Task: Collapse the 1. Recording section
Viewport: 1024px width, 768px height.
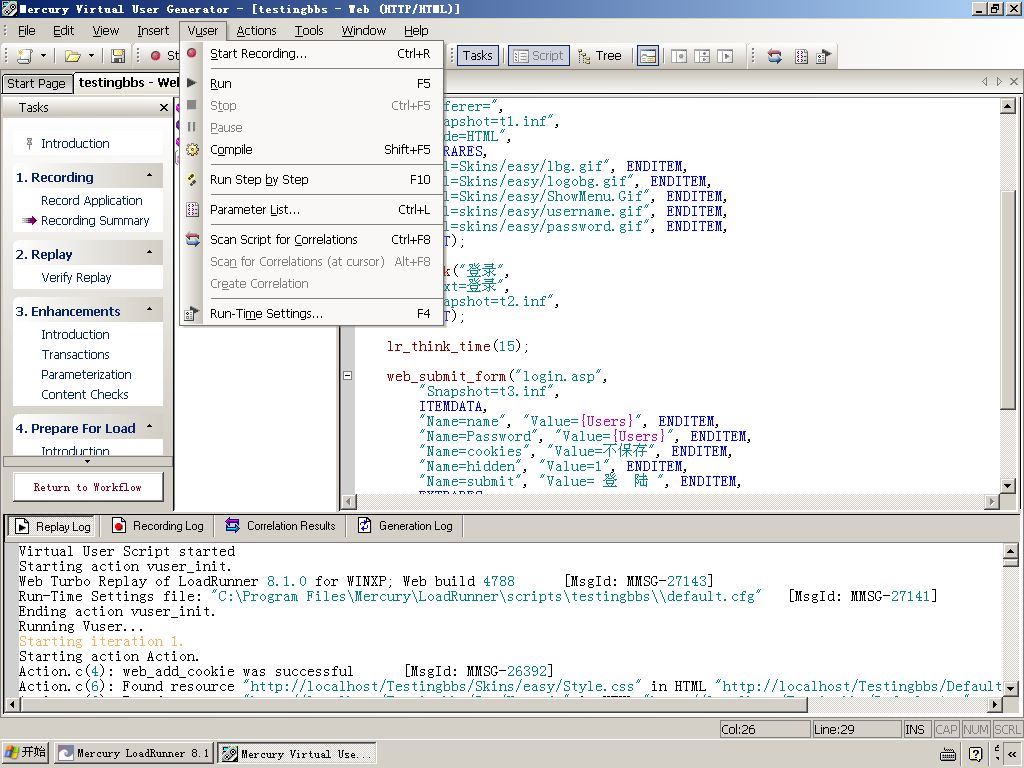Action: 150,176
